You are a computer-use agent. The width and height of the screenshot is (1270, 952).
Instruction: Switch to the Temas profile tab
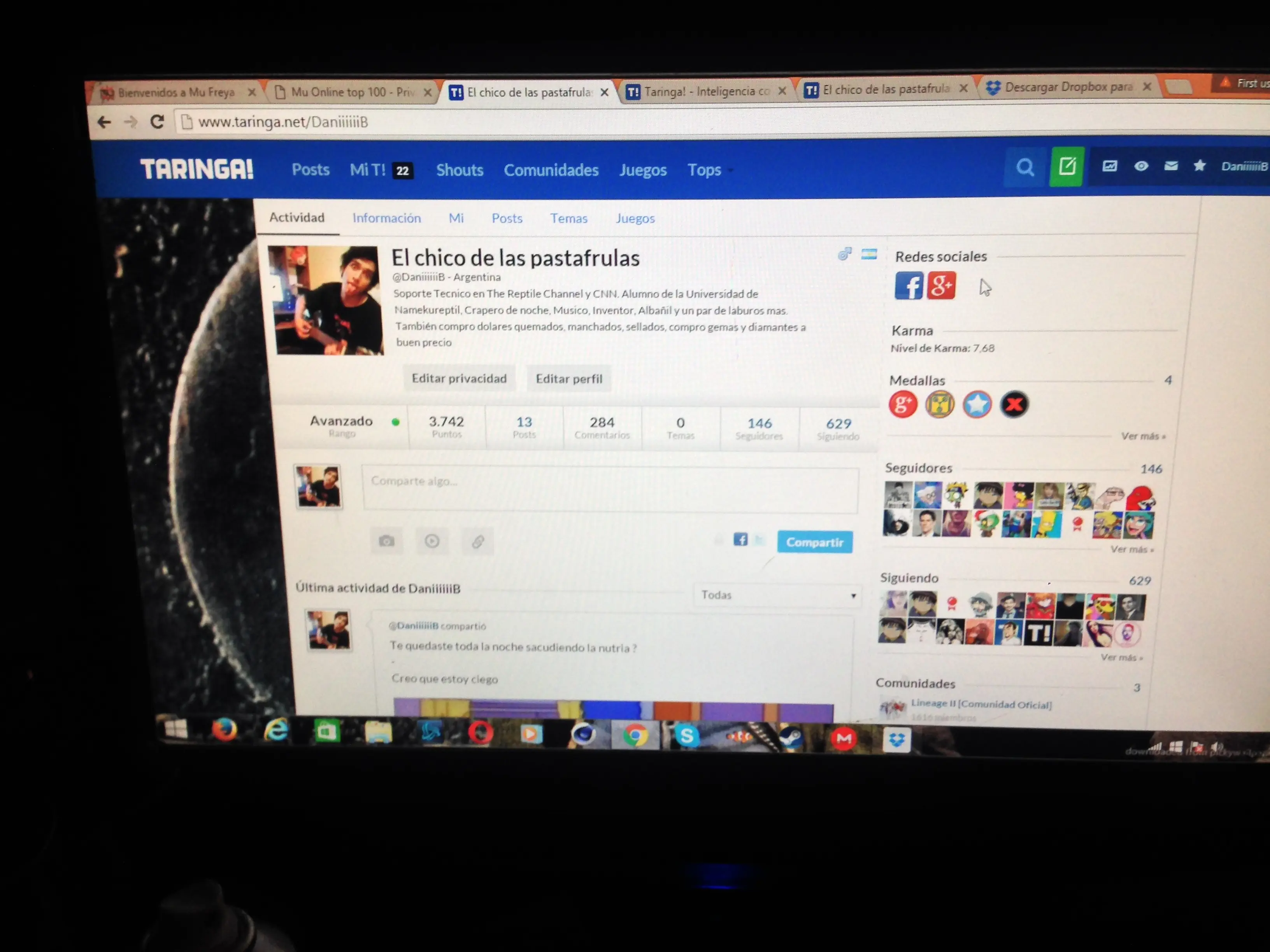568,219
